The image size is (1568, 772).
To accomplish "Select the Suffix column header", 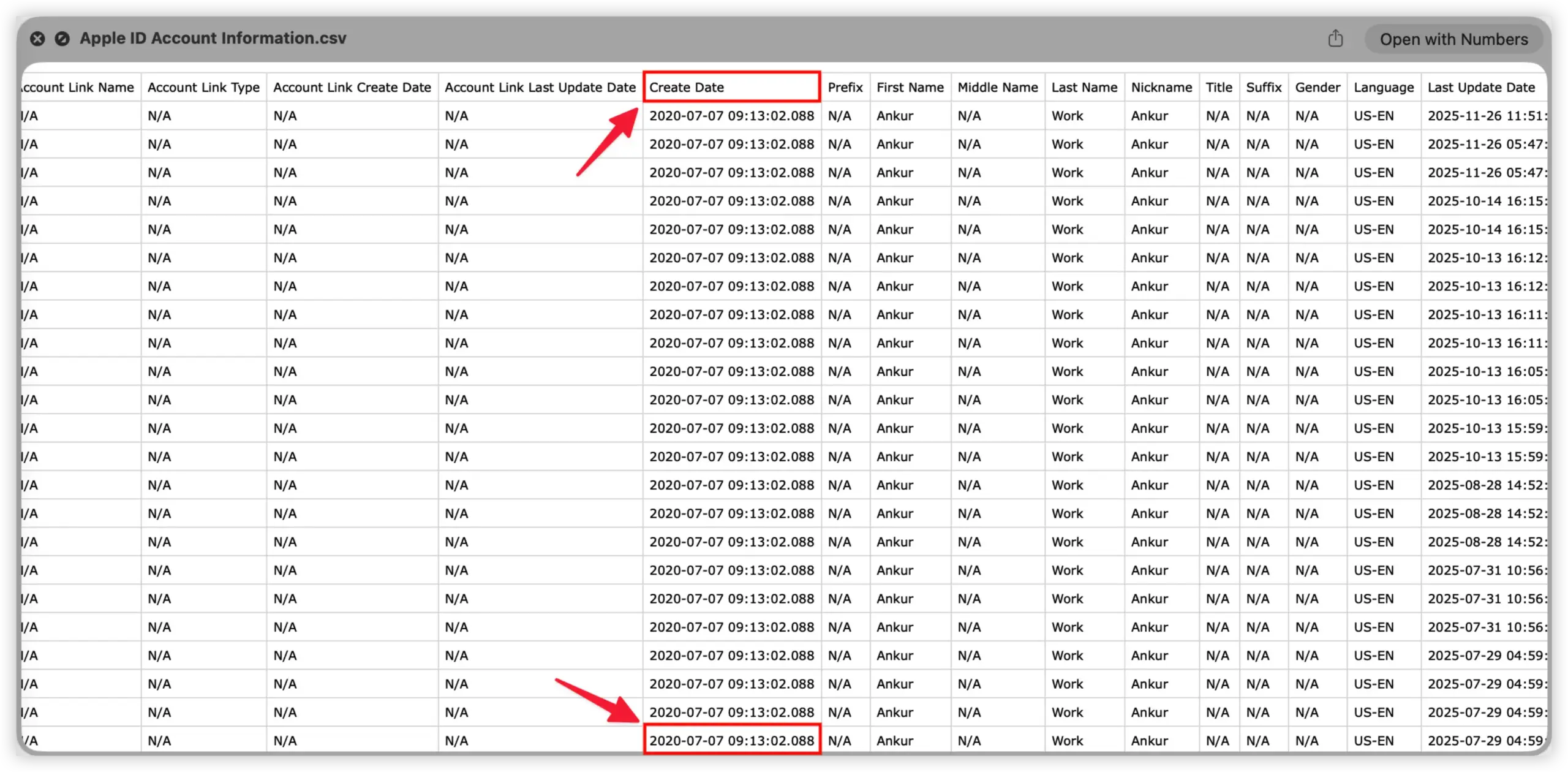I will [x=1264, y=87].
